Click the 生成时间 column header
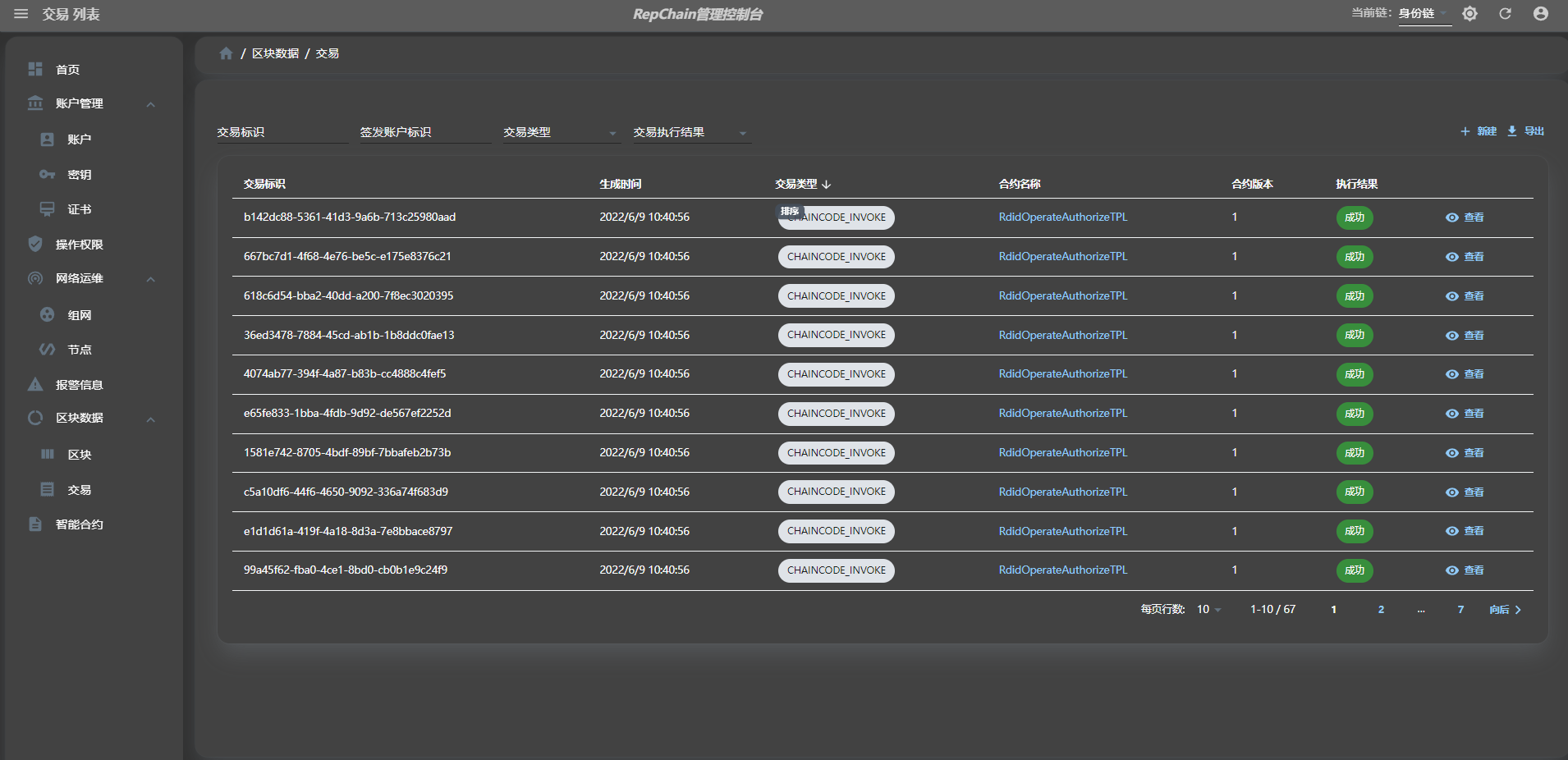Image resolution: width=1568 pixels, height=760 pixels. pyautogui.click(x=621, y=184)
